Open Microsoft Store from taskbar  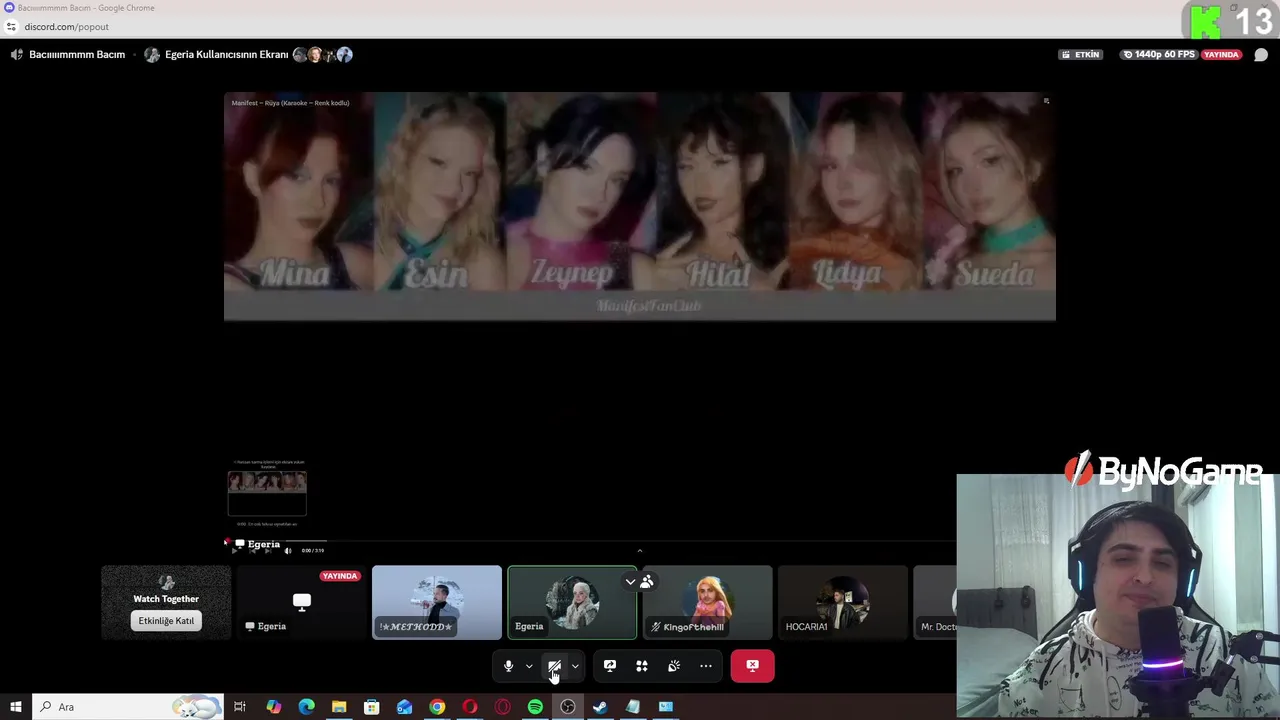pyautogui.click(x=371, y=707)
